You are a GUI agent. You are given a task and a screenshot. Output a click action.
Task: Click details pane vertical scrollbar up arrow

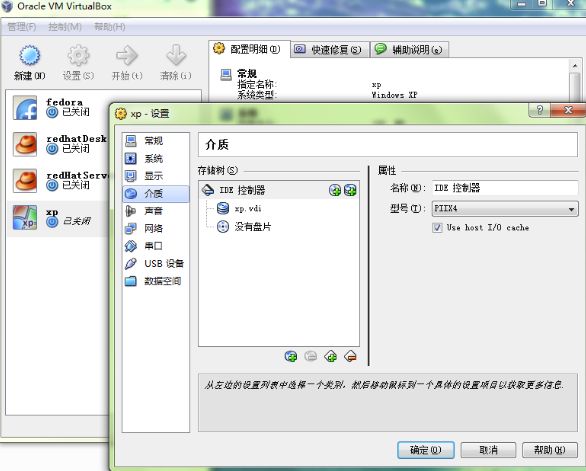click(575, 66)
